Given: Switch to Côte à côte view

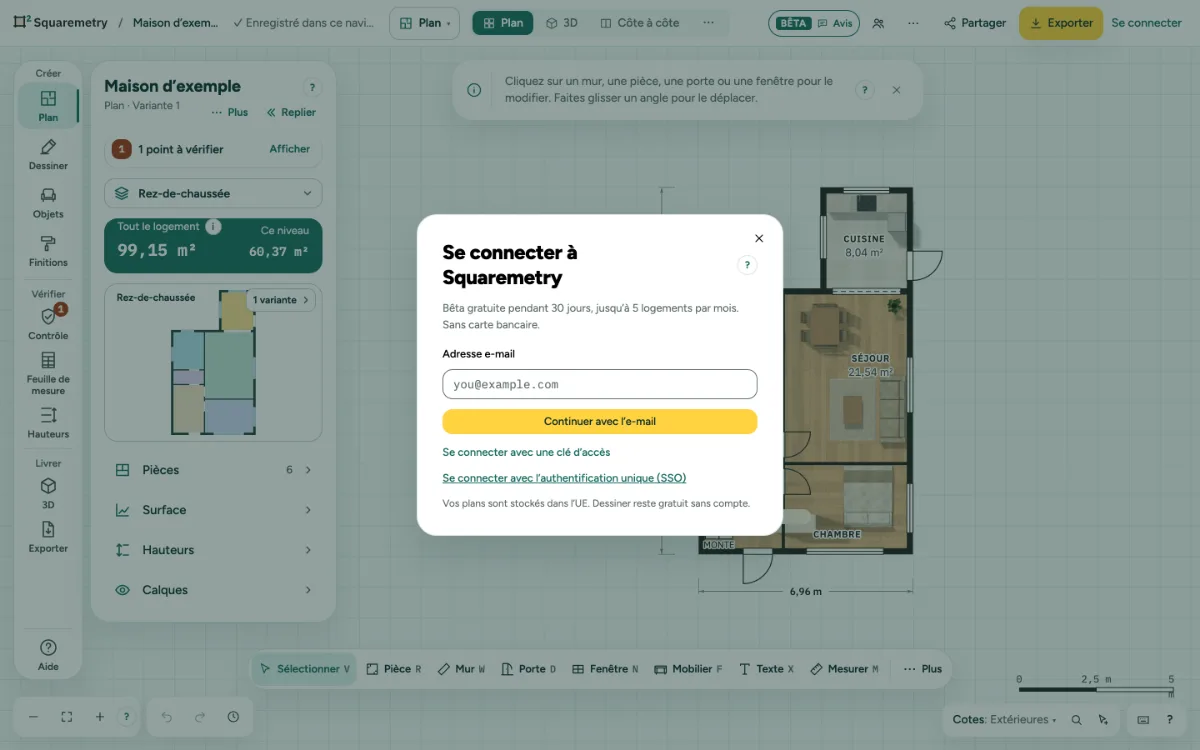Looking at the screenshot, I should click(x=640, y=23).
